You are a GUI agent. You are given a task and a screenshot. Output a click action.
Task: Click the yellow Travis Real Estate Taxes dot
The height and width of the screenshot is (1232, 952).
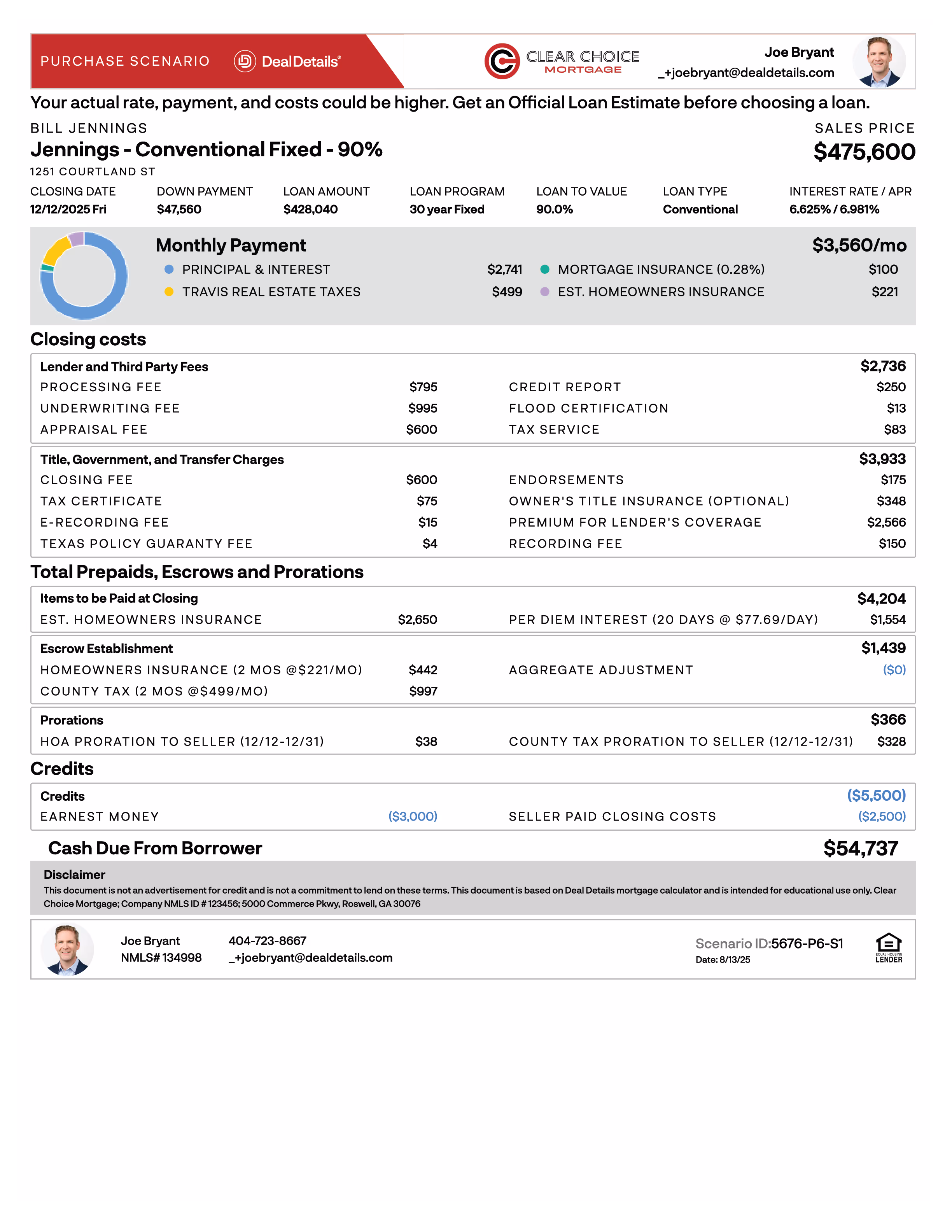coord(169,292)
